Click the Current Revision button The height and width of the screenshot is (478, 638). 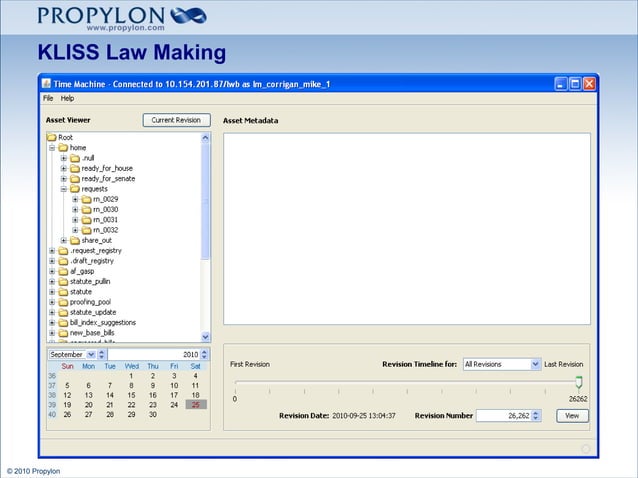(176, 120)
